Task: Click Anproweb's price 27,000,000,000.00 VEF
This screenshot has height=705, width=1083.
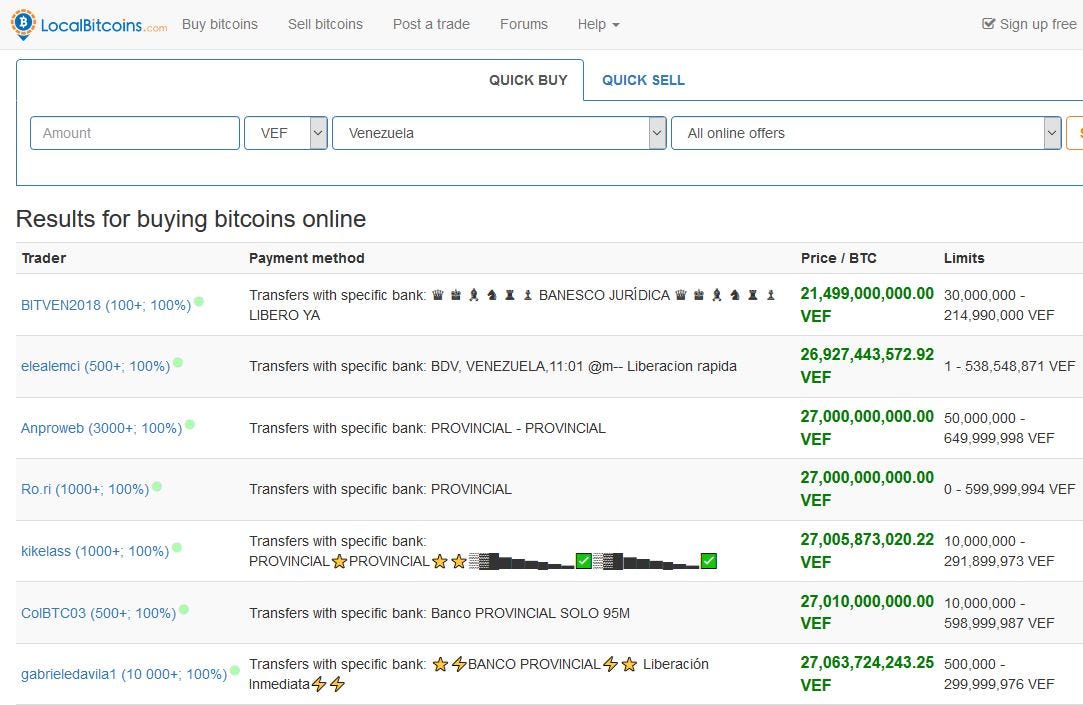Action: pyautogui.click(x=867, y=427)
